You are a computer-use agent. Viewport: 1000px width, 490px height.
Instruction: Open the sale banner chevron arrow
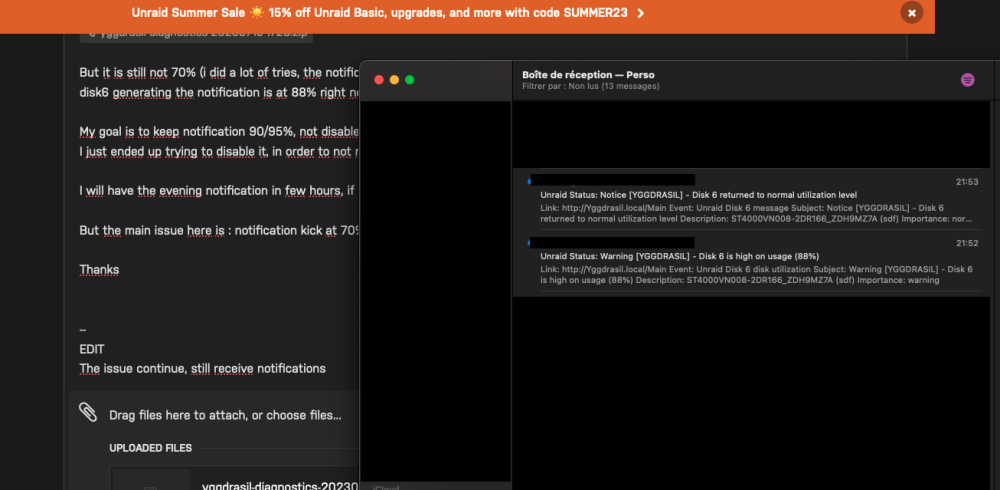tap(640, 13)
